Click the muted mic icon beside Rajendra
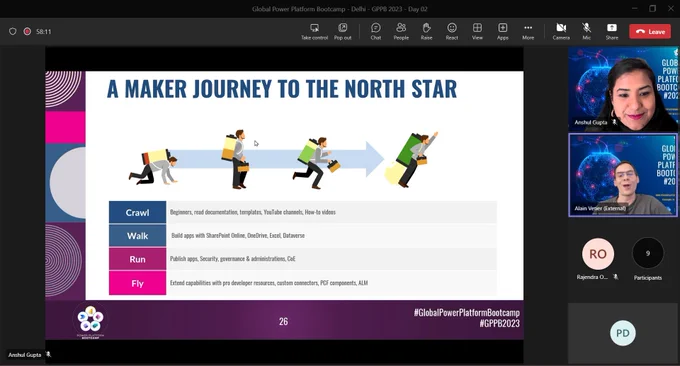The width and height of the screenshot is (680, 366). (616, 277)
